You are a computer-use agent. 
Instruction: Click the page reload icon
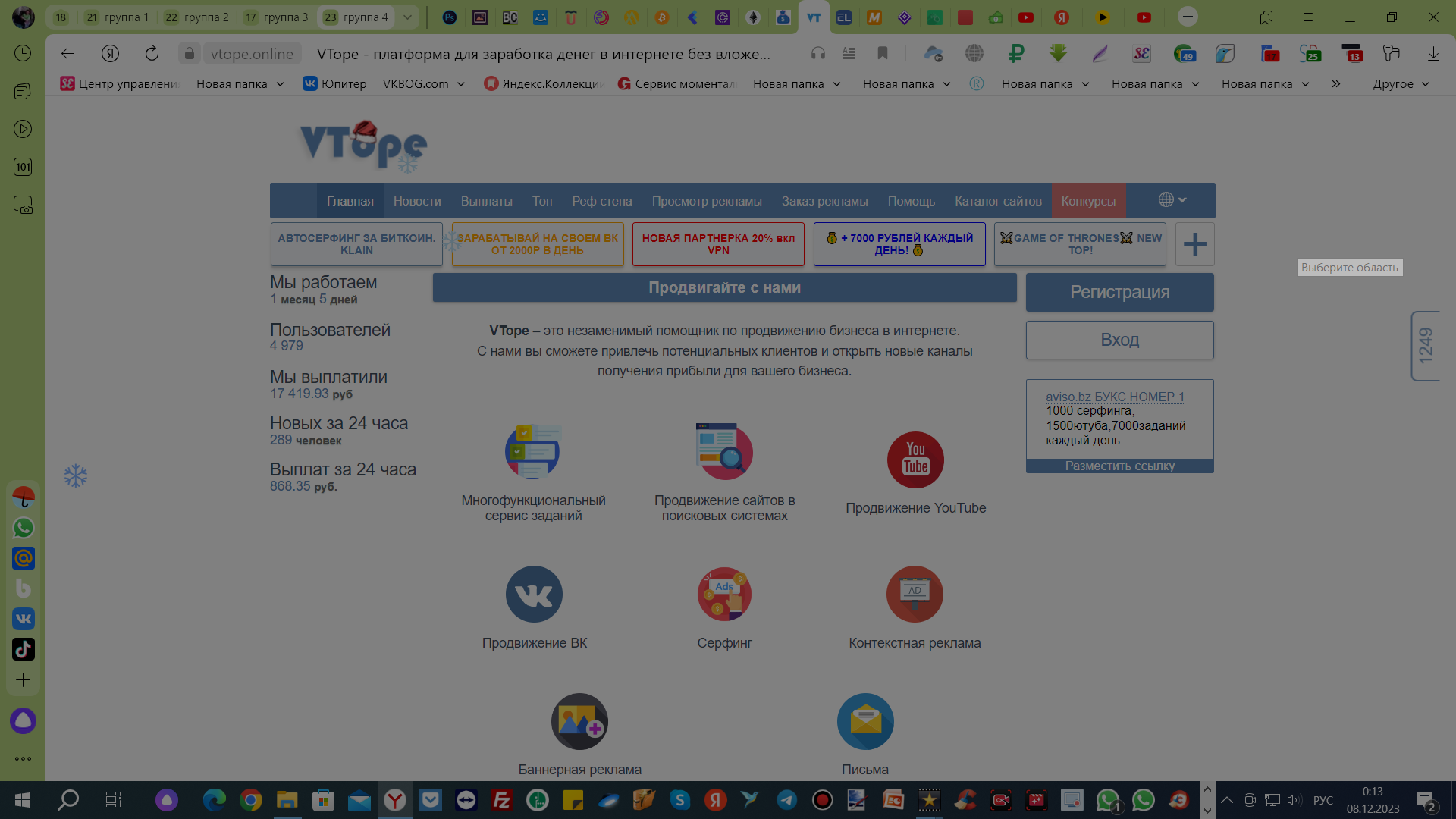pyautogui.click(x=152, y=53)
